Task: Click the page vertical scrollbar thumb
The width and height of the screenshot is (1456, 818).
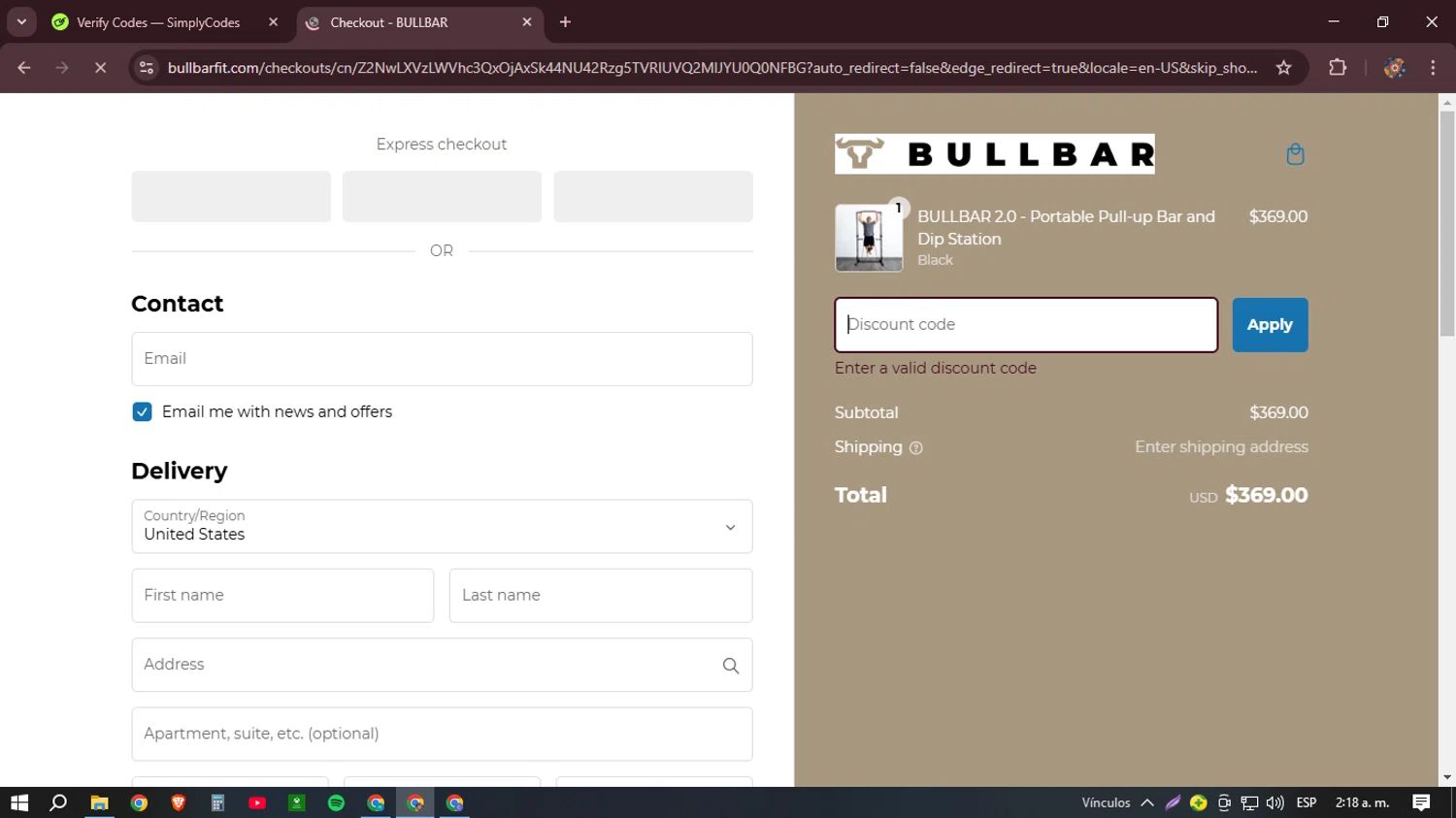Action: tap(1447, 224)
